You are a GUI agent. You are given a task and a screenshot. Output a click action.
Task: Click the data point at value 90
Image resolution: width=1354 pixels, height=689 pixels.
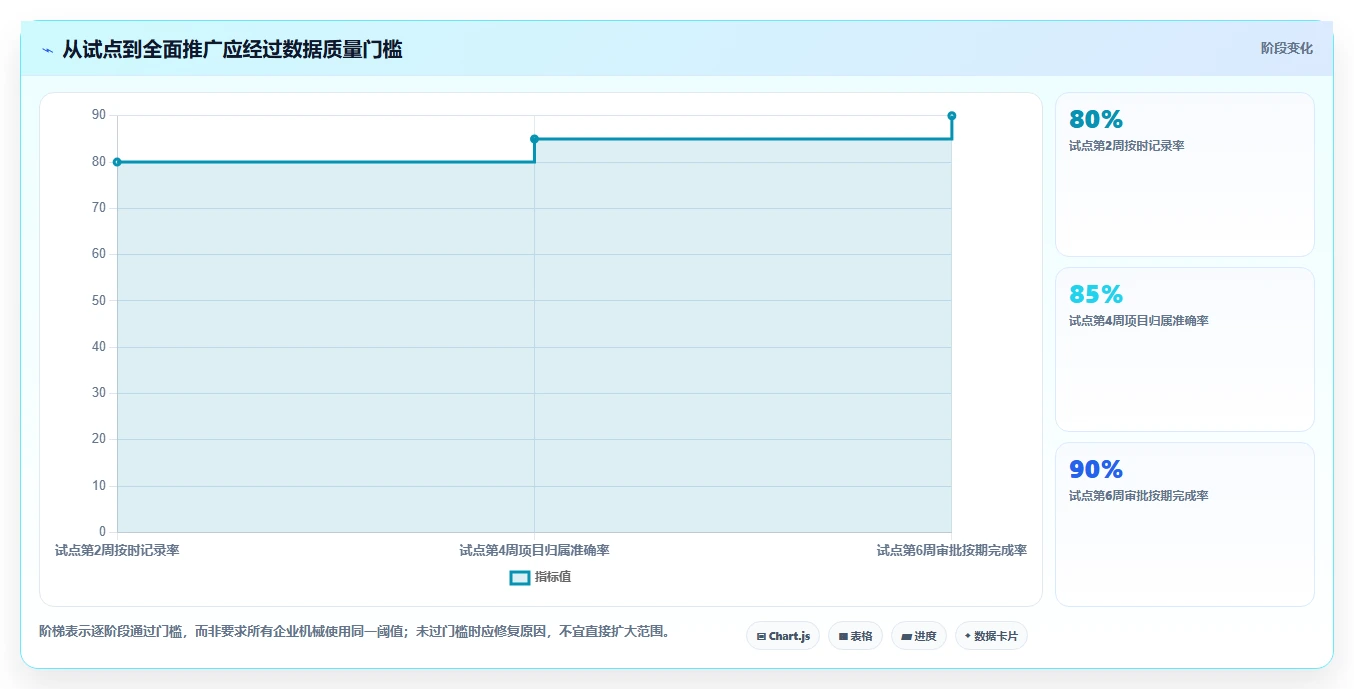(x=951, y=116)
